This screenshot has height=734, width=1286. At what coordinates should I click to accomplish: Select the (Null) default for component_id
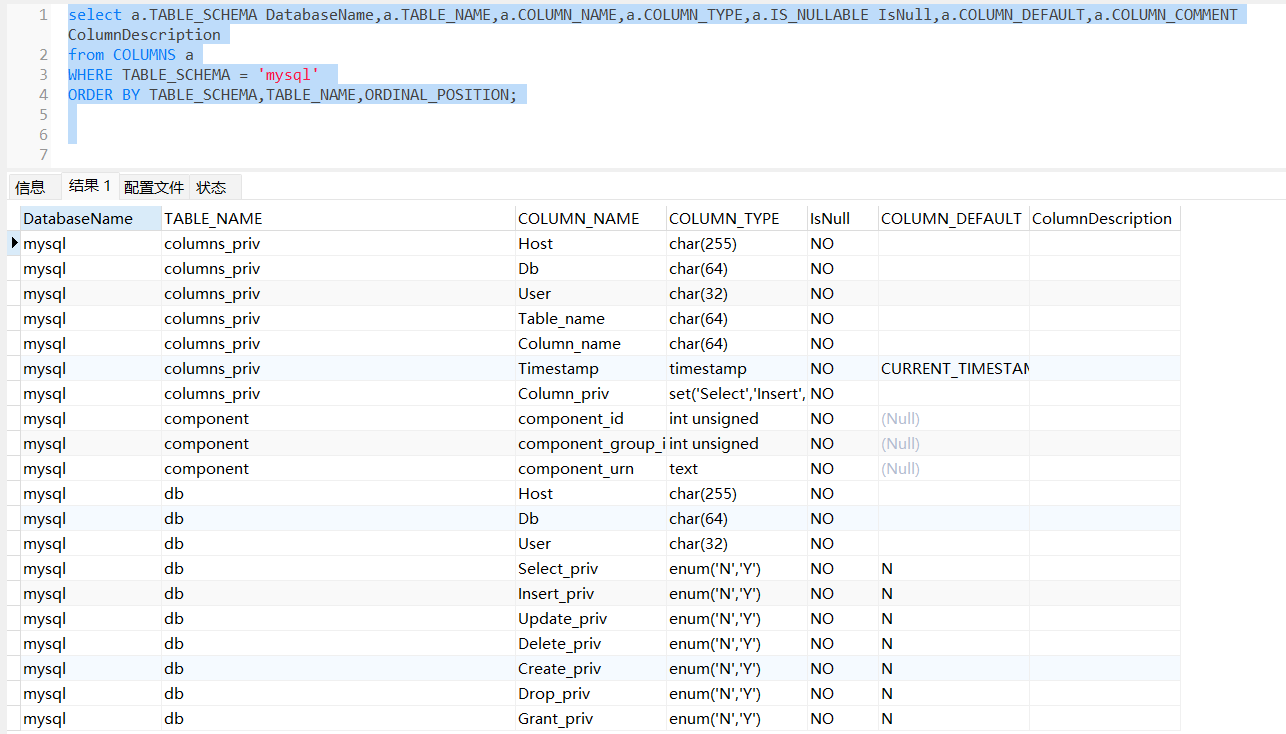point(954,418)
